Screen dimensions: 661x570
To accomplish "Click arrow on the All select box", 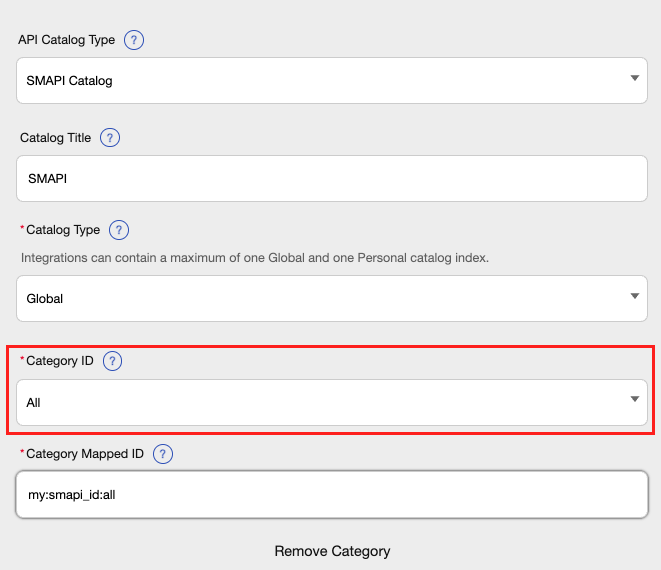I will tap(634, 399).
